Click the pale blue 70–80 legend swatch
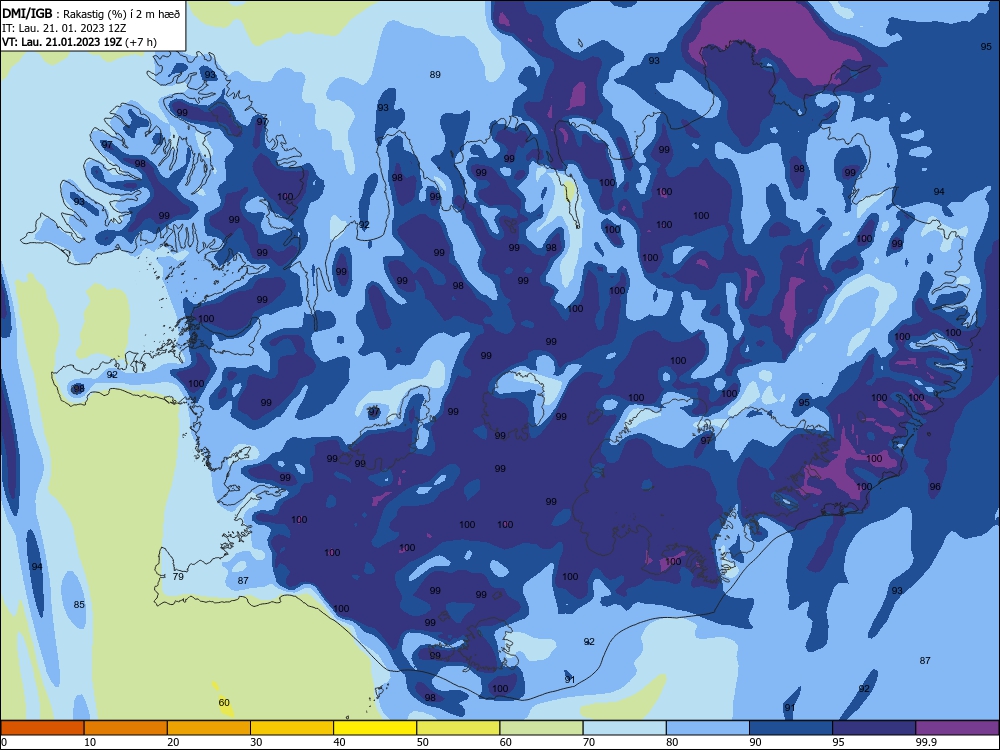This screenshot has height=750, width=1000. click(x=624, y=728)
